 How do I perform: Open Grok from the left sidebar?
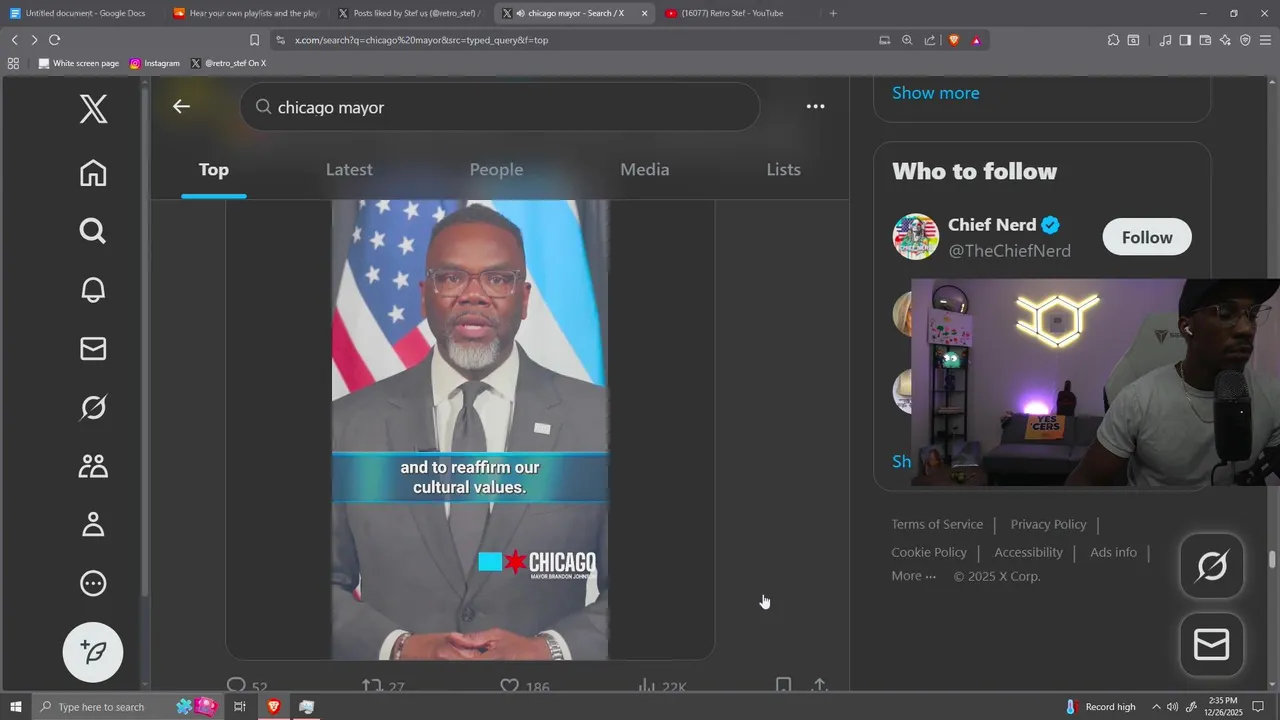(93, 407)
